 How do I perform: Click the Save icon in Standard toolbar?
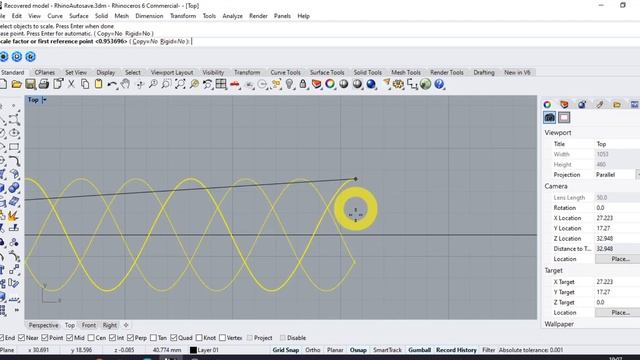coord(30,84)
